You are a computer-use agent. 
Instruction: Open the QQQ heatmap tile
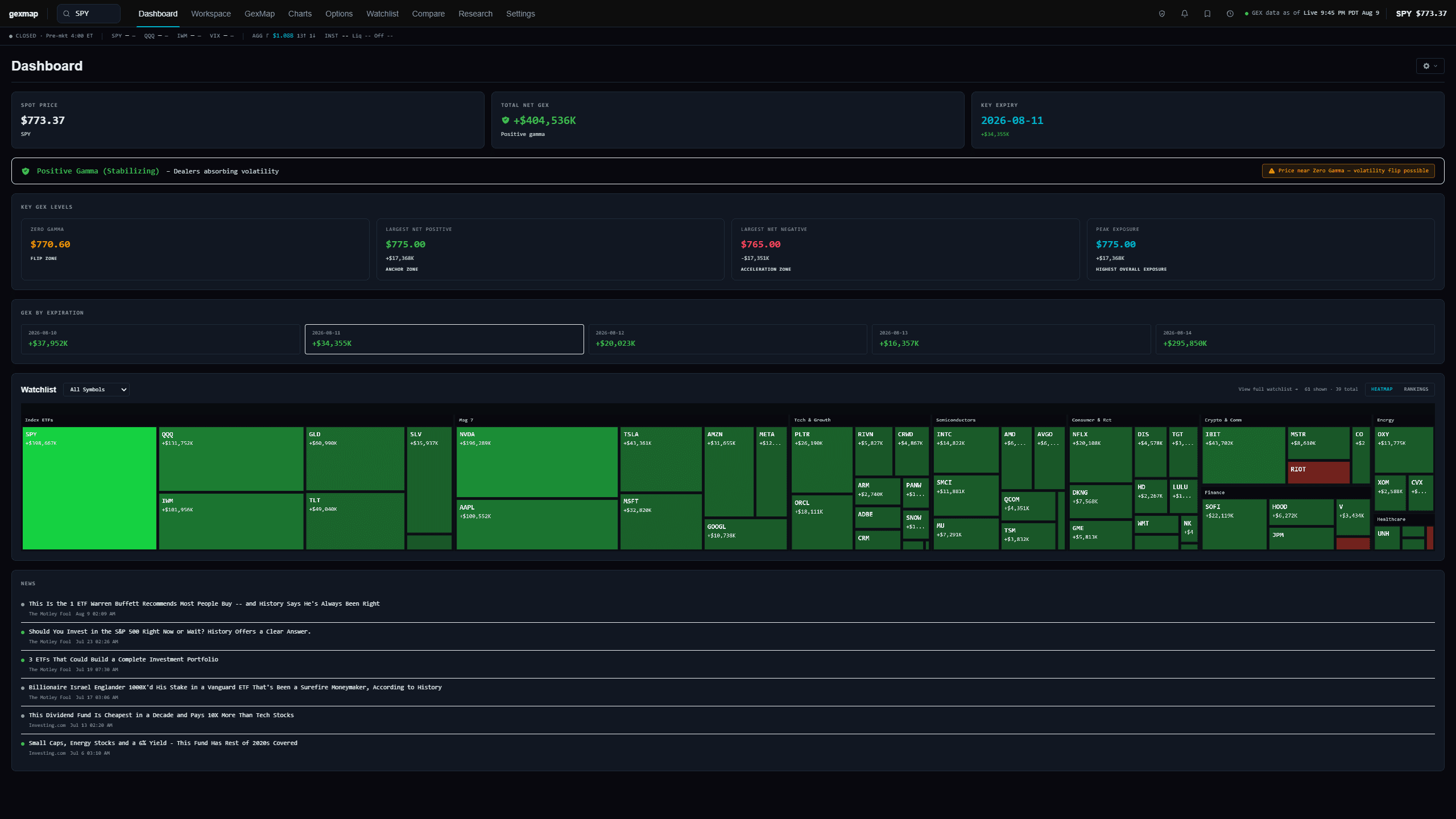coord(231,459)
